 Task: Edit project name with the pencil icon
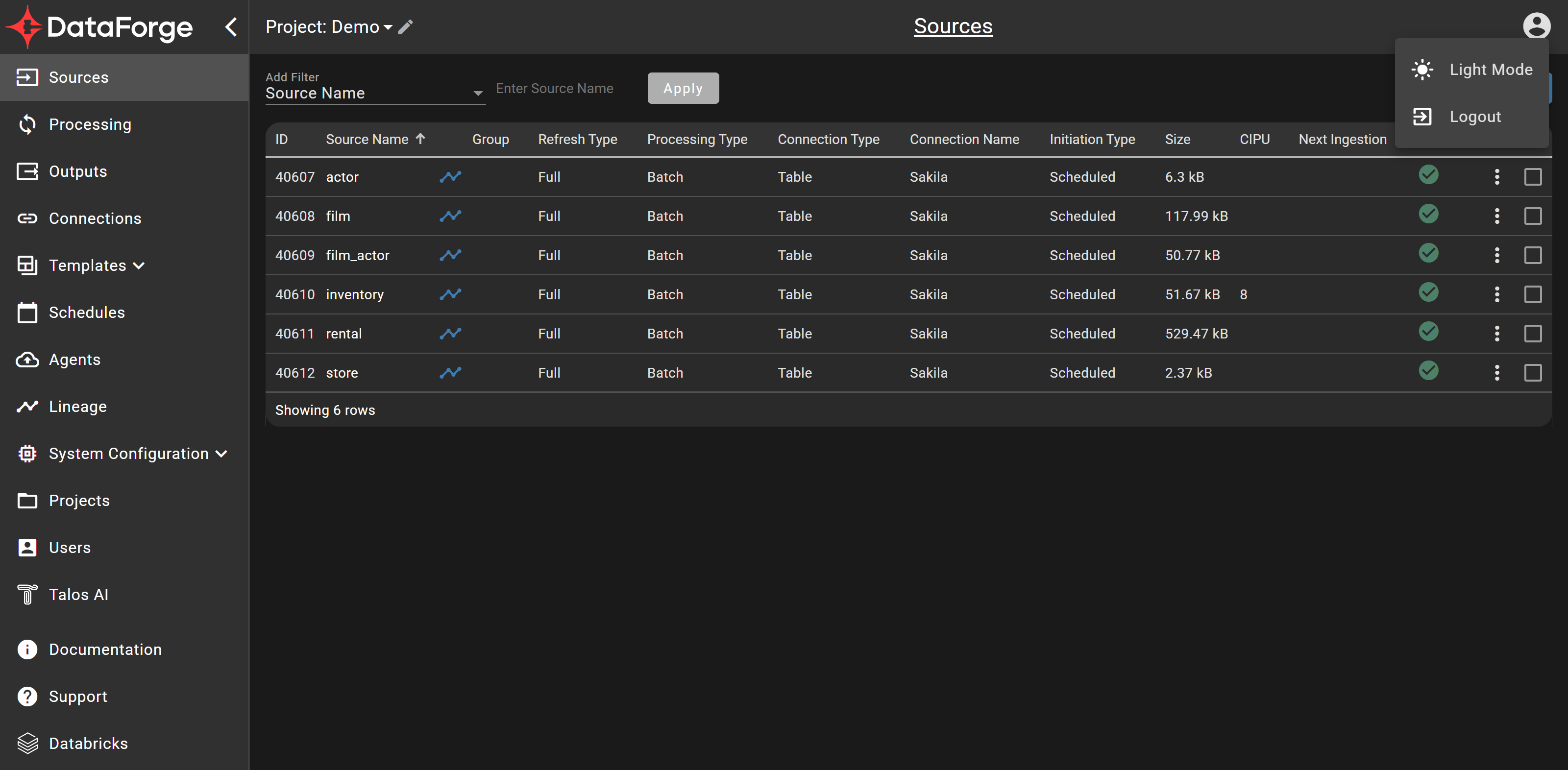405,27
